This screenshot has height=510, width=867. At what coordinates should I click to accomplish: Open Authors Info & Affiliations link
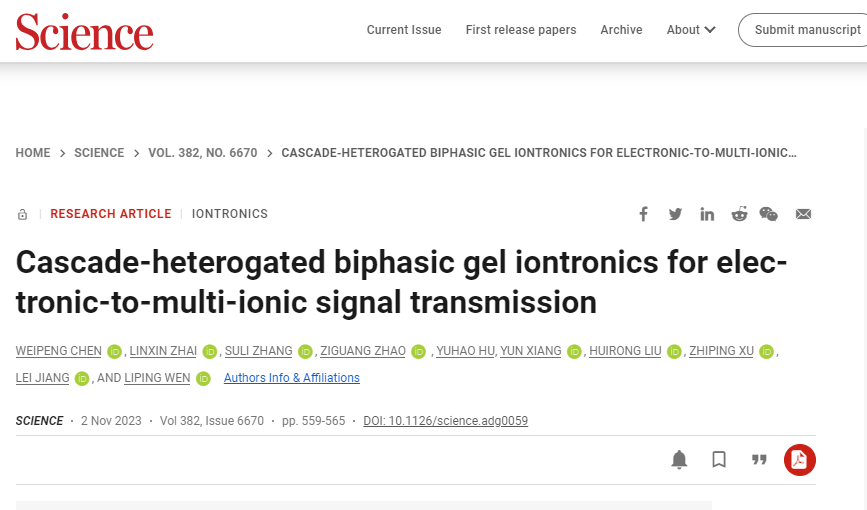pyautogui.click(x=291, y=378)
